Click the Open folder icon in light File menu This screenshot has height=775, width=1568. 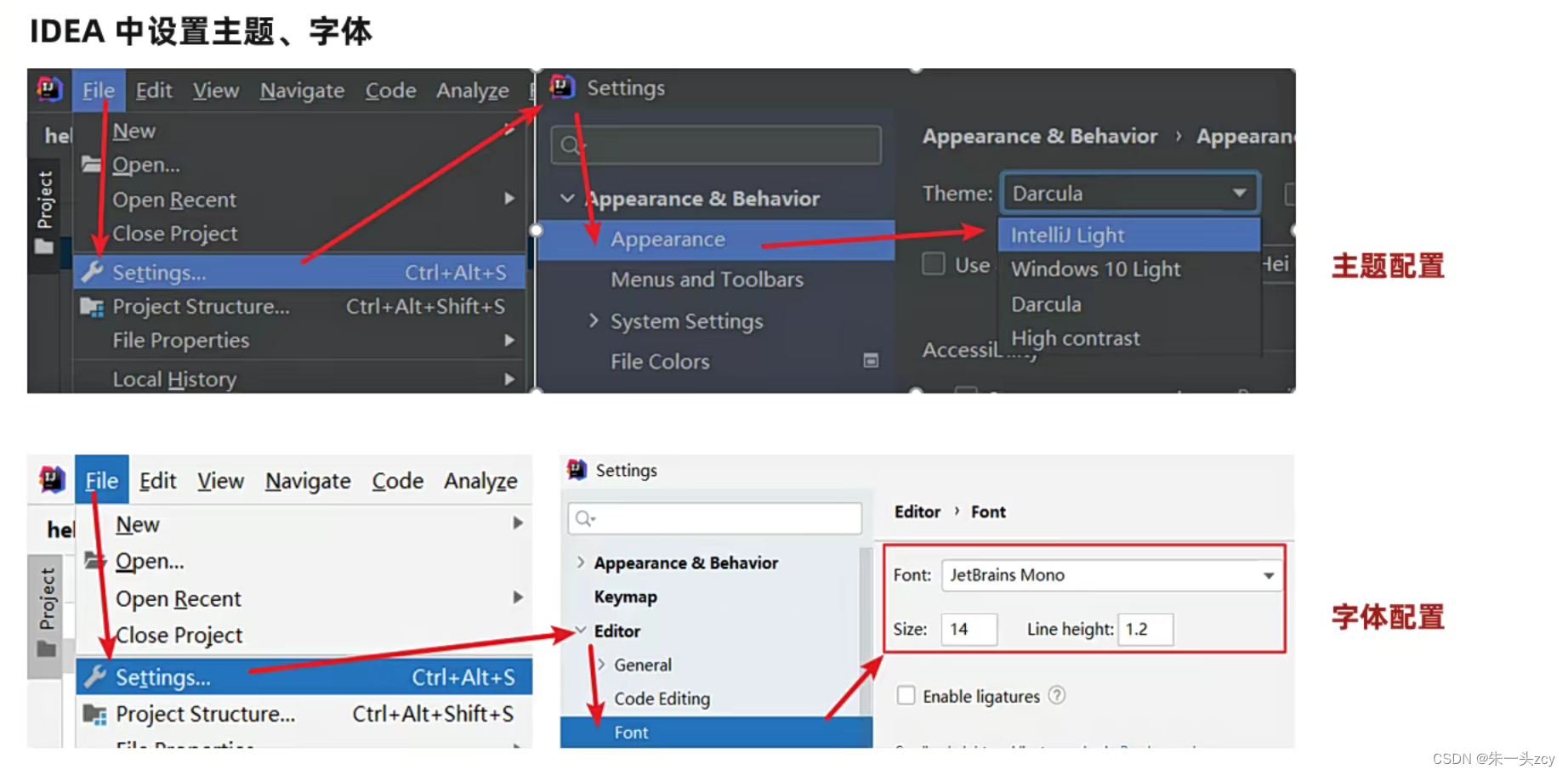(x=95, y=561)
